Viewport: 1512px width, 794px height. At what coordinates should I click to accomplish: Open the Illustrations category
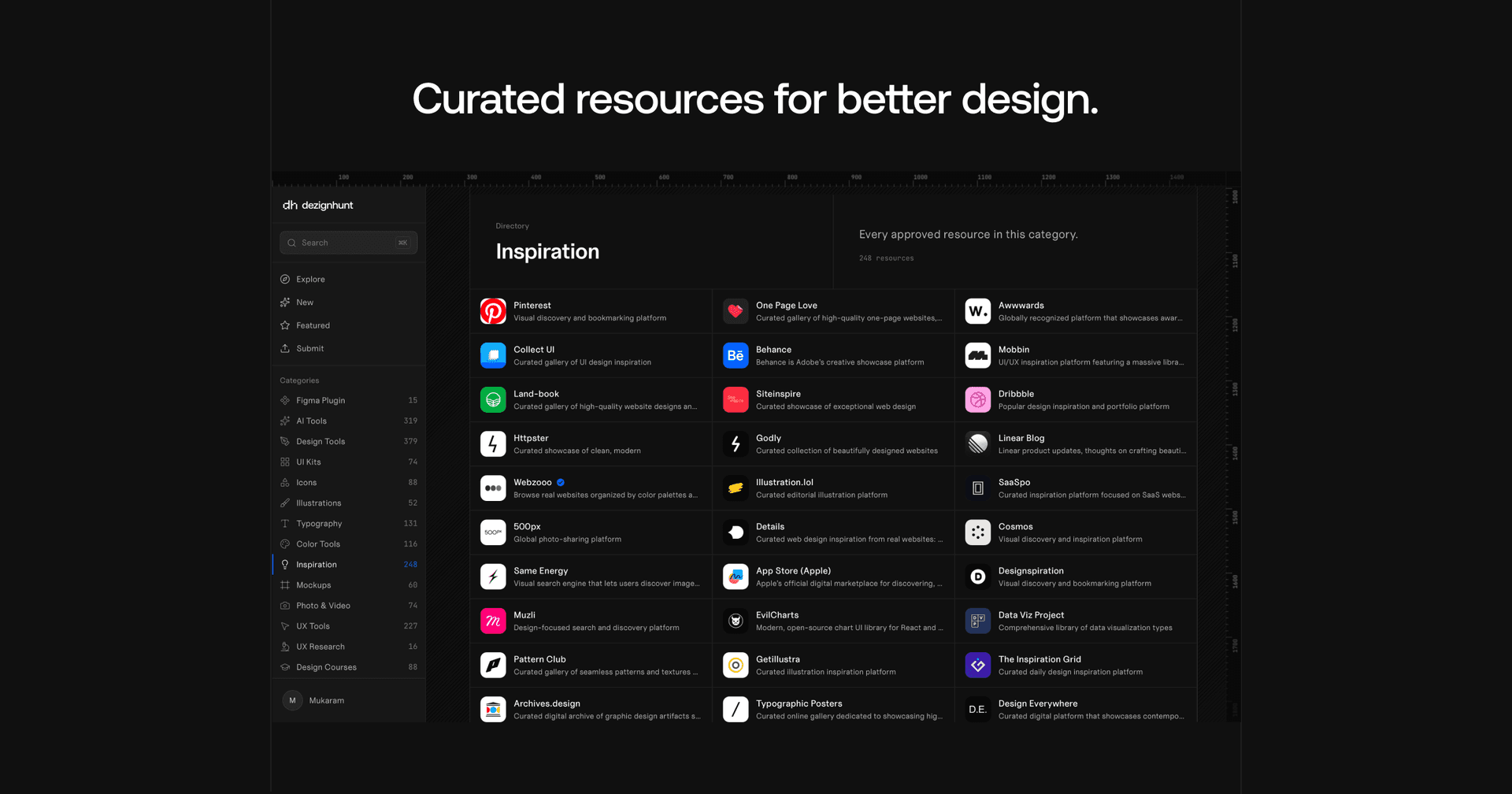pyautogui.click(x=348, y=503)
